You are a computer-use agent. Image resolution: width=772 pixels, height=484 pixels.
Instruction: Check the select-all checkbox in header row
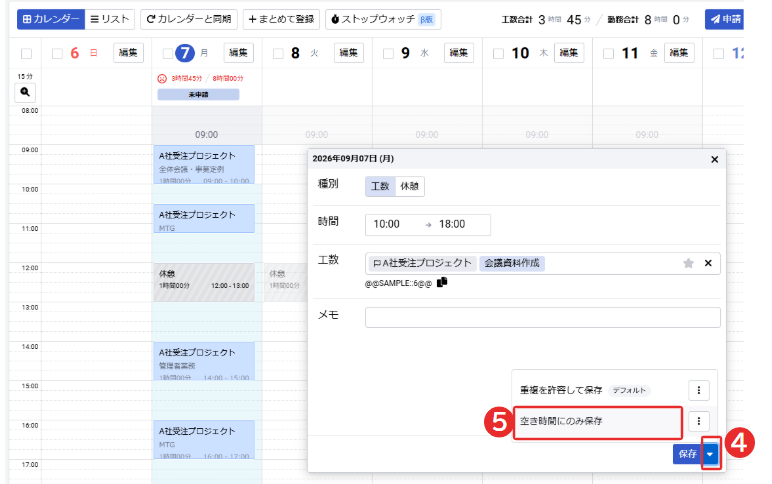[27, 53]
